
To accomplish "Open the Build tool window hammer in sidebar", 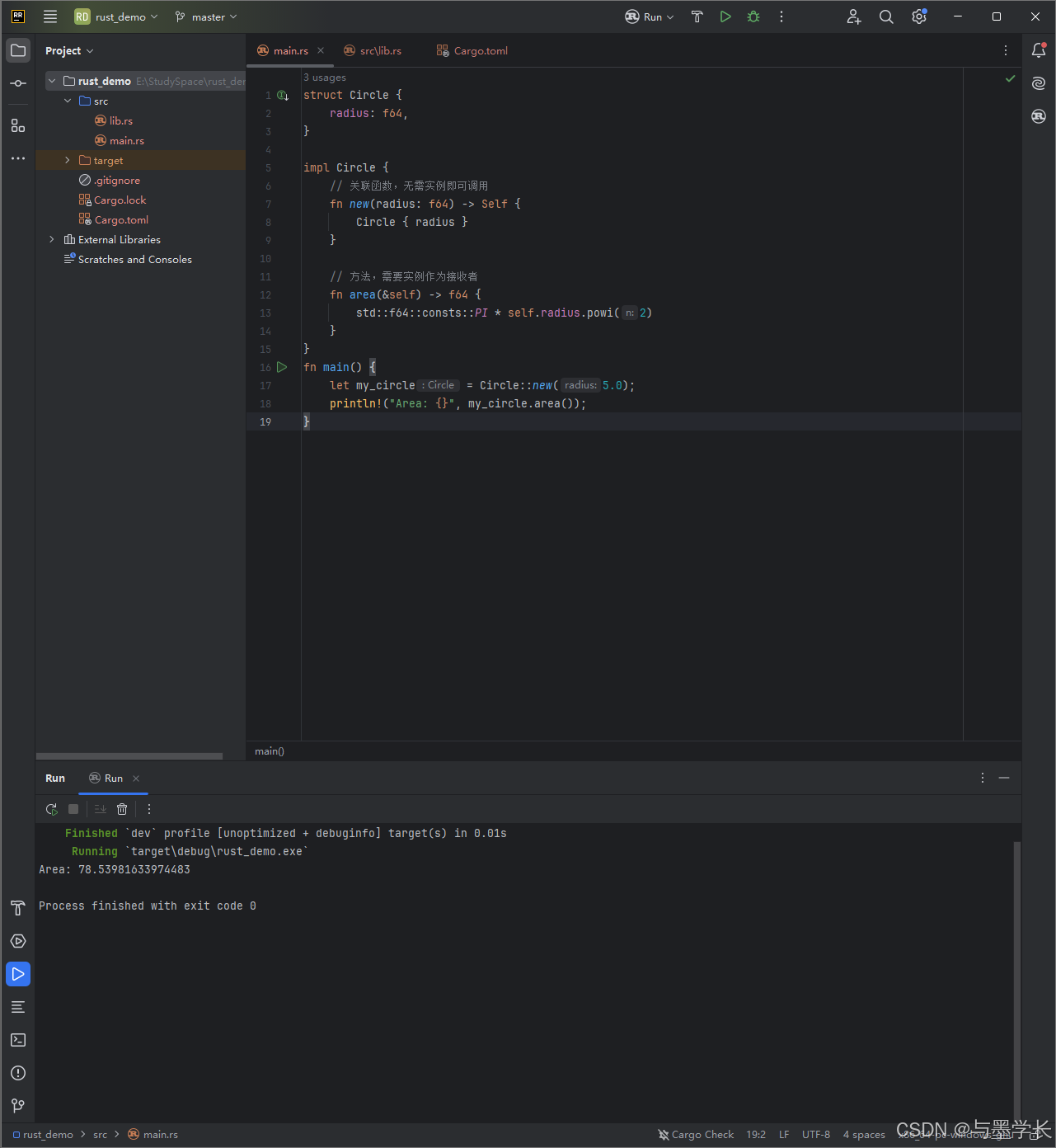I will pyautogui.click(x=18, y=908).
